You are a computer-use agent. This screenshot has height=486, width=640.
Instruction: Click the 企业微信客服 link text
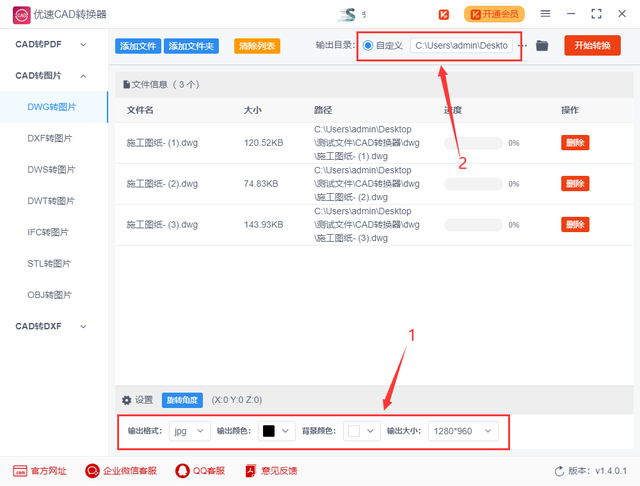(x=130, y=471)
